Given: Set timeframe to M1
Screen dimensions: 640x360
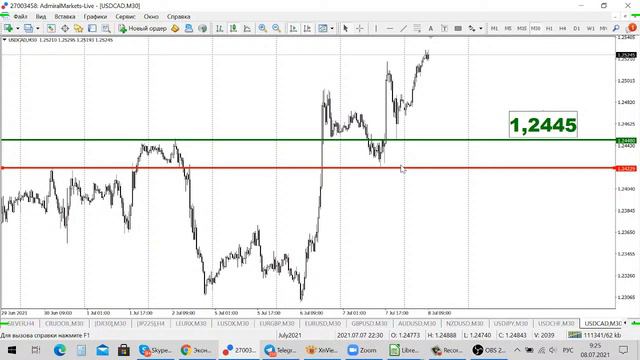Looking at the screenshot, I should click(494, 28).
